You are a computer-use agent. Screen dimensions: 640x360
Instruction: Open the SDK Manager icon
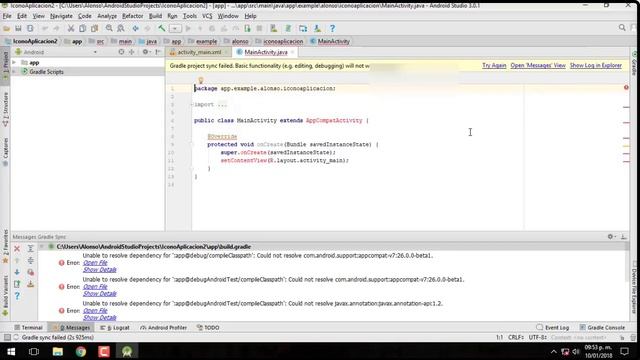click(318, 29)
